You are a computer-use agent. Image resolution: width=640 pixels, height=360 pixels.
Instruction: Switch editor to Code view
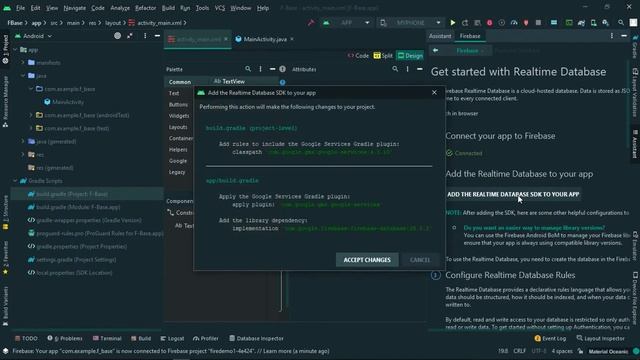click(358, 56)
